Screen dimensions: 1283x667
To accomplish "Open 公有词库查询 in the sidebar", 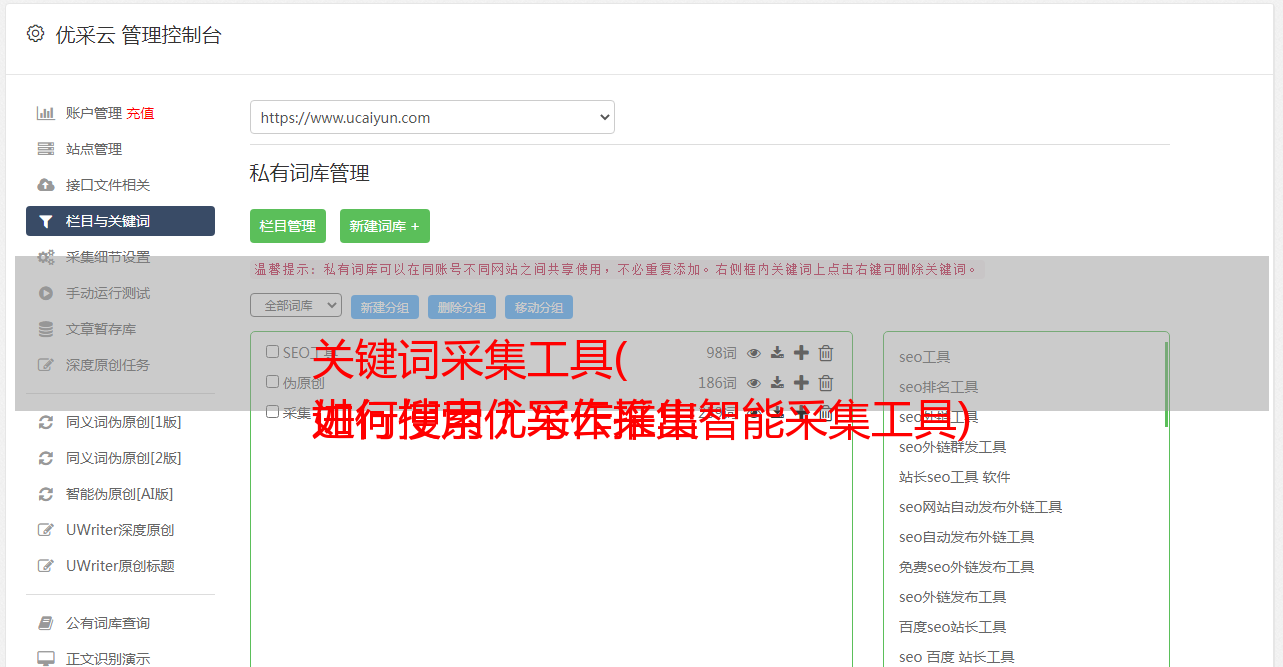I will click(108, 623).
